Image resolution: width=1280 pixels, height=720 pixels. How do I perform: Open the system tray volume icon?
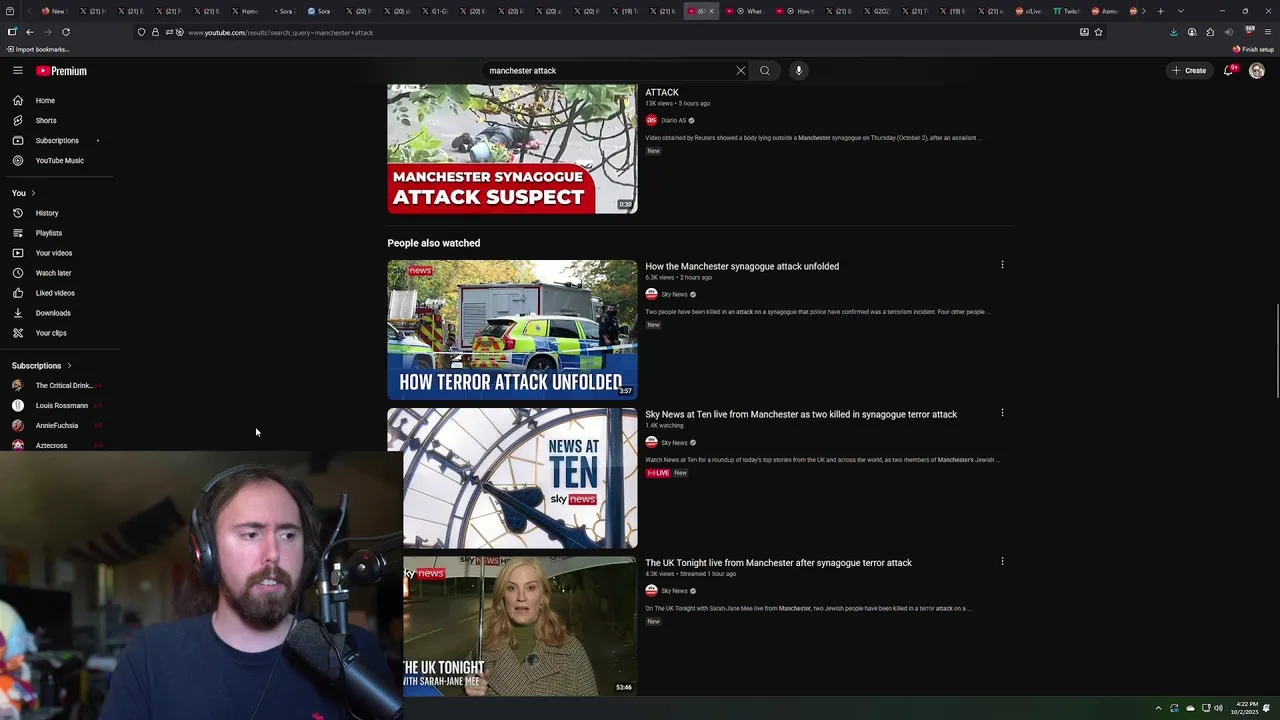point(1218,708)
